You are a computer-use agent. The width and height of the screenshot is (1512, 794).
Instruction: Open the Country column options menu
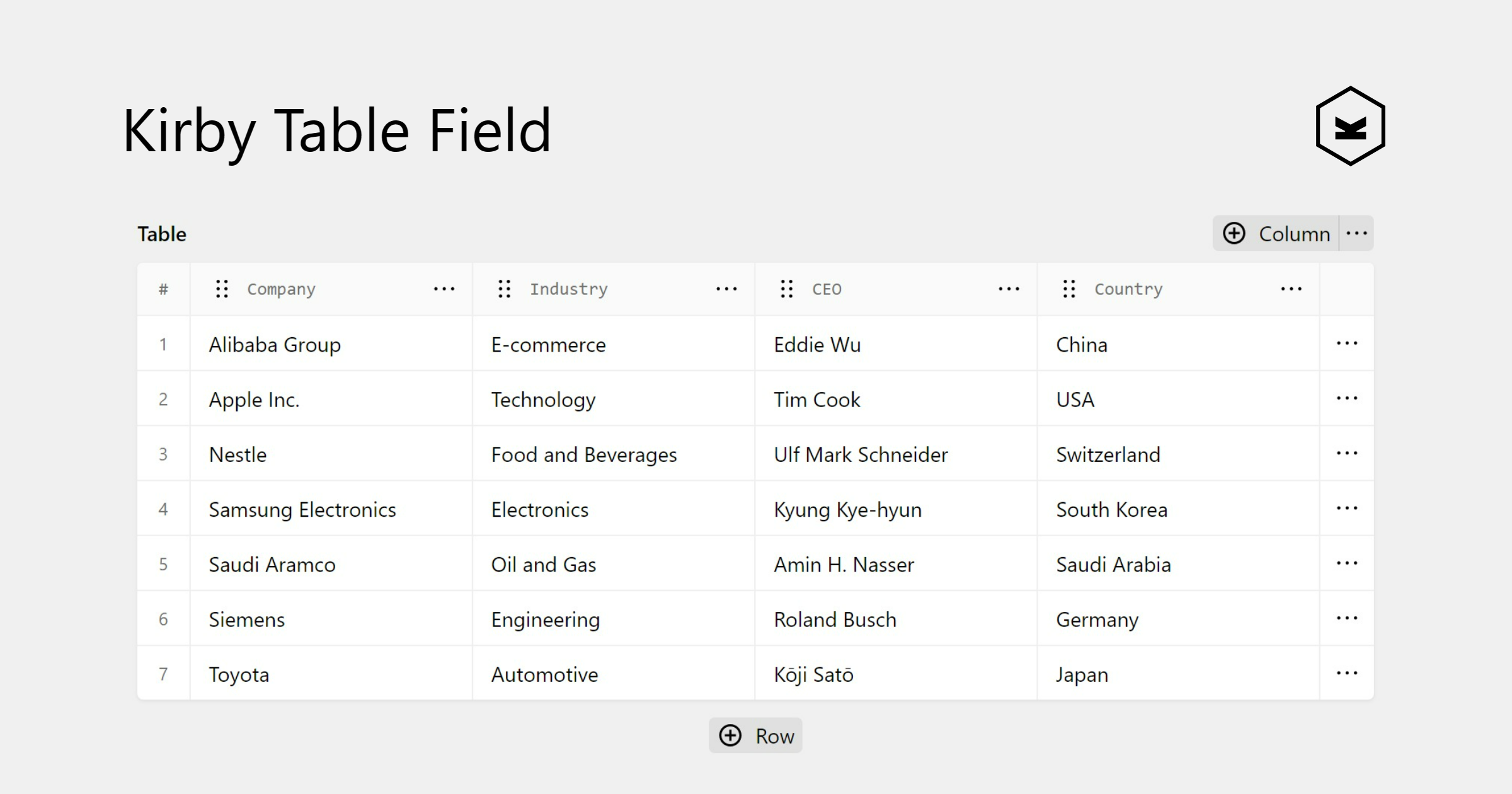point(1291,289)
